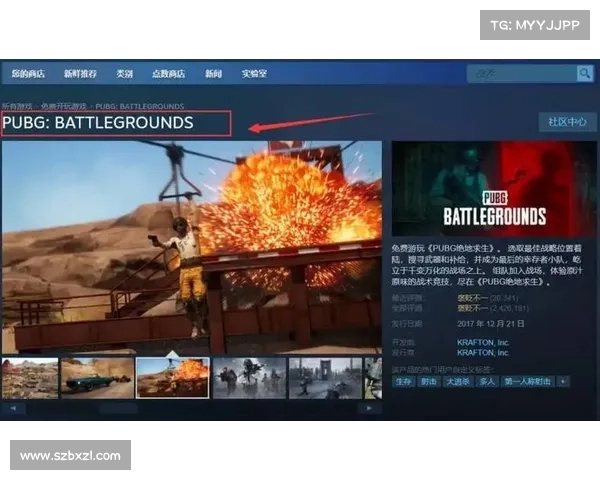Screen dimensions: 600x480
Task: Click the PUBG Battlegrounds header capsule image
Action: tap(494, 189)
